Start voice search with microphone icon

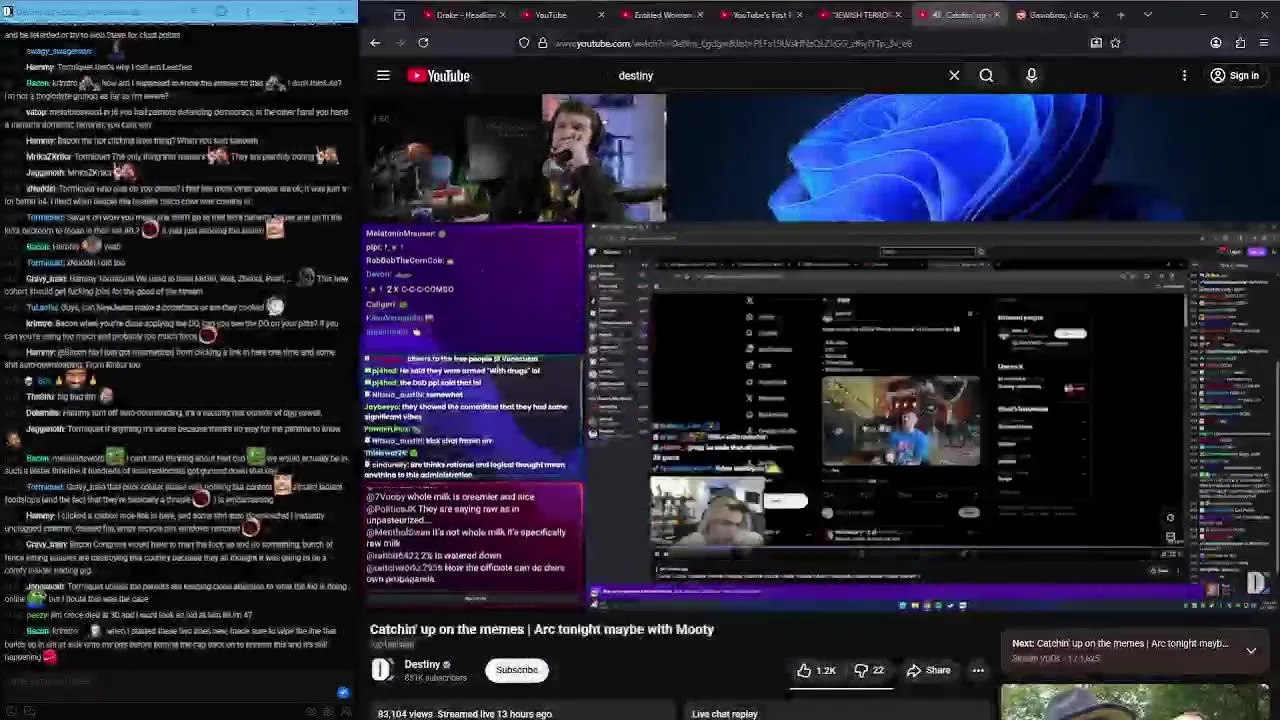coord(1031,76)
